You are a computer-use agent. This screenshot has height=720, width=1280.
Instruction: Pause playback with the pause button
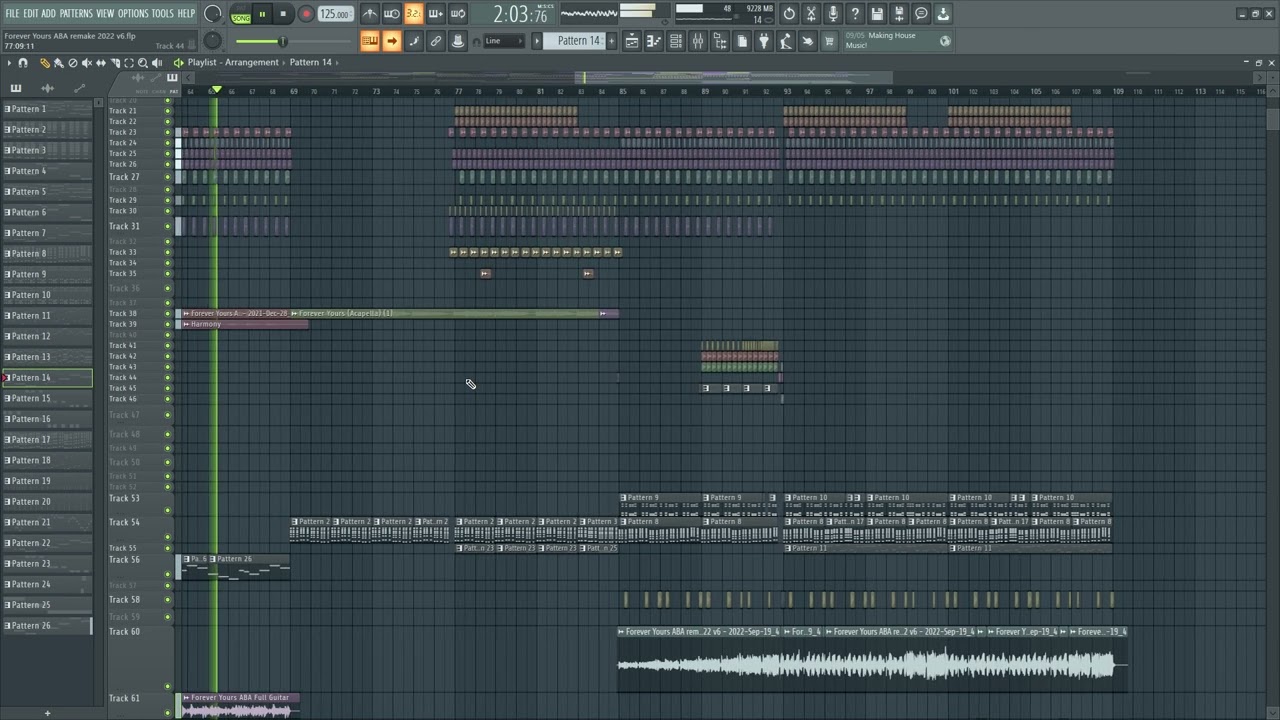[262, 14]
